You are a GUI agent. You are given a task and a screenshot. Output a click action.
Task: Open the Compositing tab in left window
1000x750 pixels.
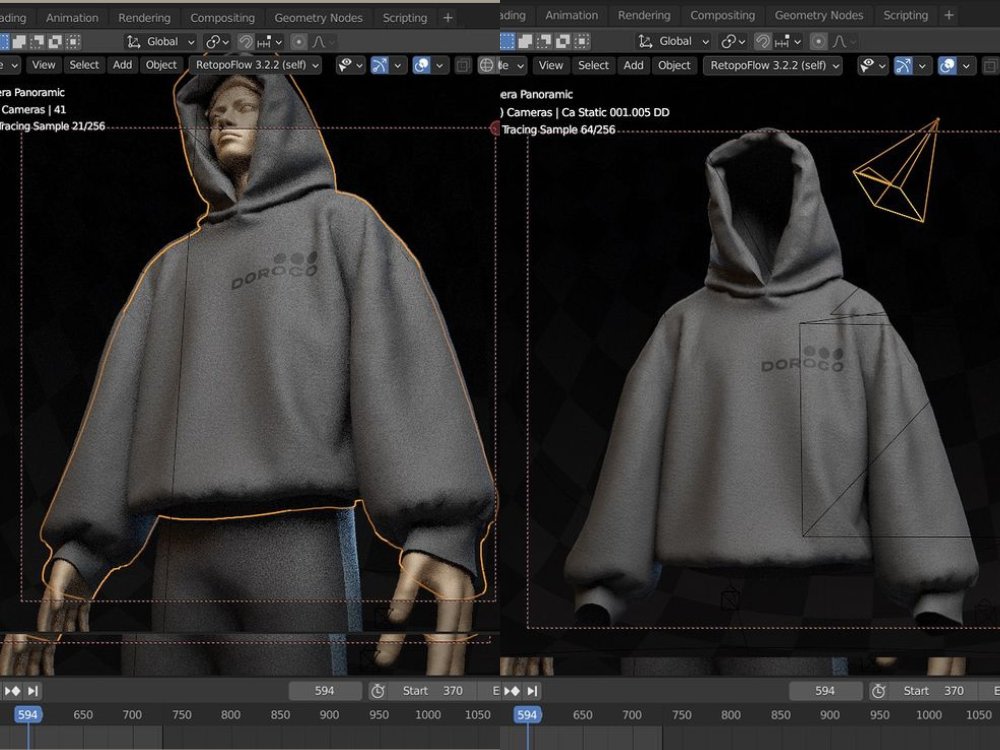click(222, 18)
